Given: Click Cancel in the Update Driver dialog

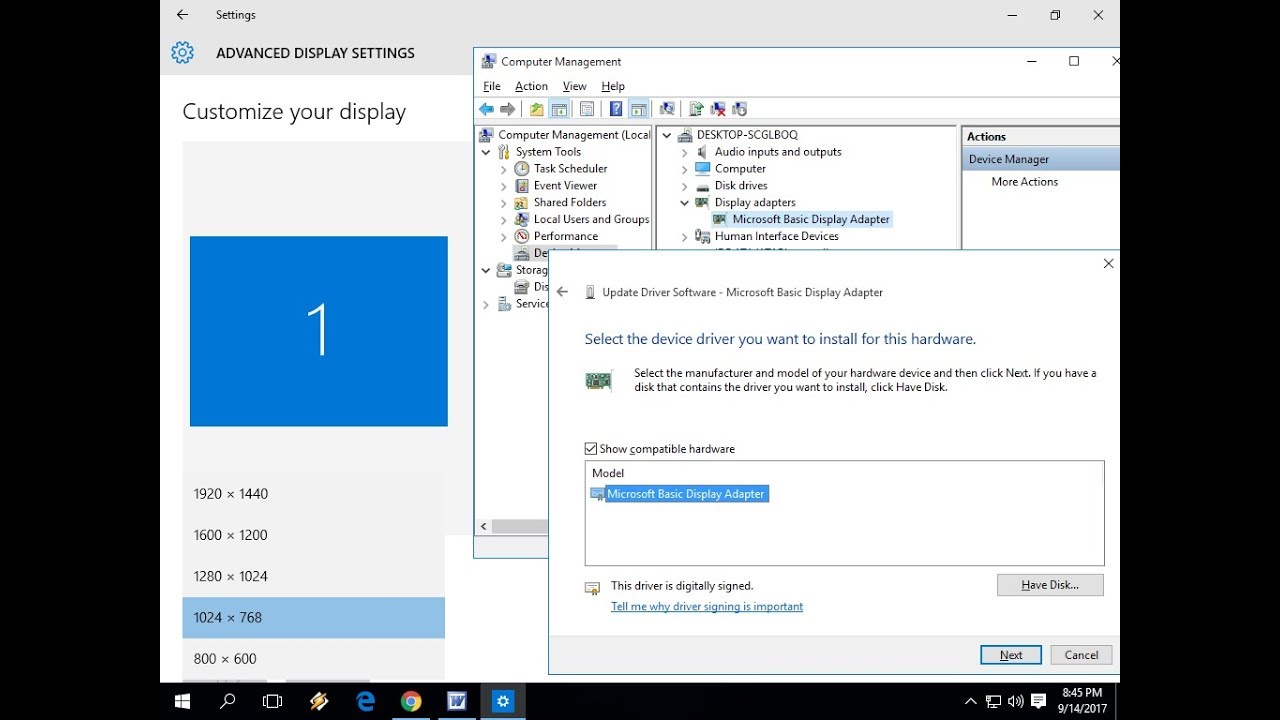Looking at the screenshot, I should coord(1081,655).
